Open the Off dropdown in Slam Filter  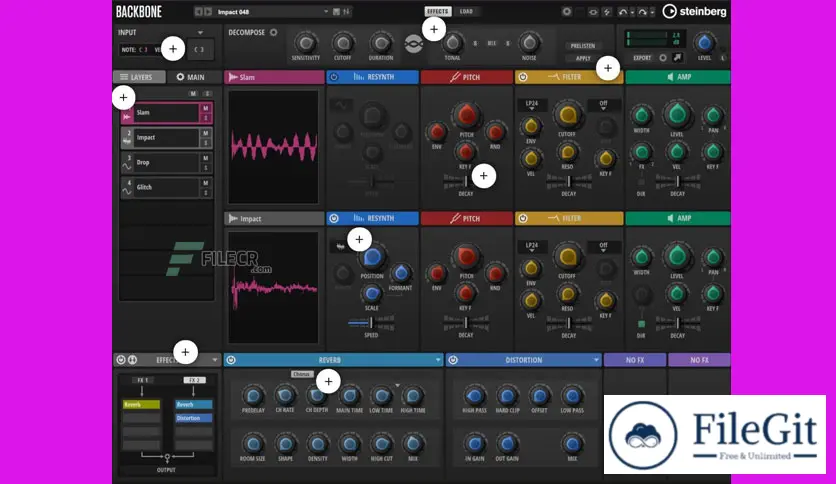coord(603,105)
